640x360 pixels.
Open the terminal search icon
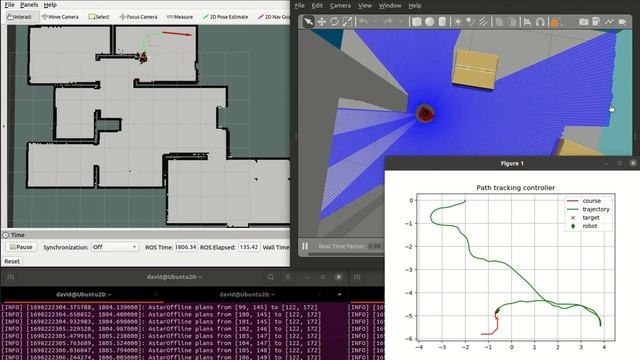coord(271,277)
